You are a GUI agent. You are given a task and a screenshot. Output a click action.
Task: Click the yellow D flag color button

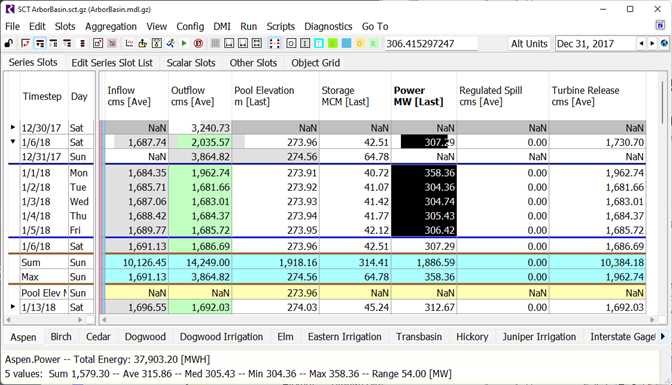[x=360, y=43]
